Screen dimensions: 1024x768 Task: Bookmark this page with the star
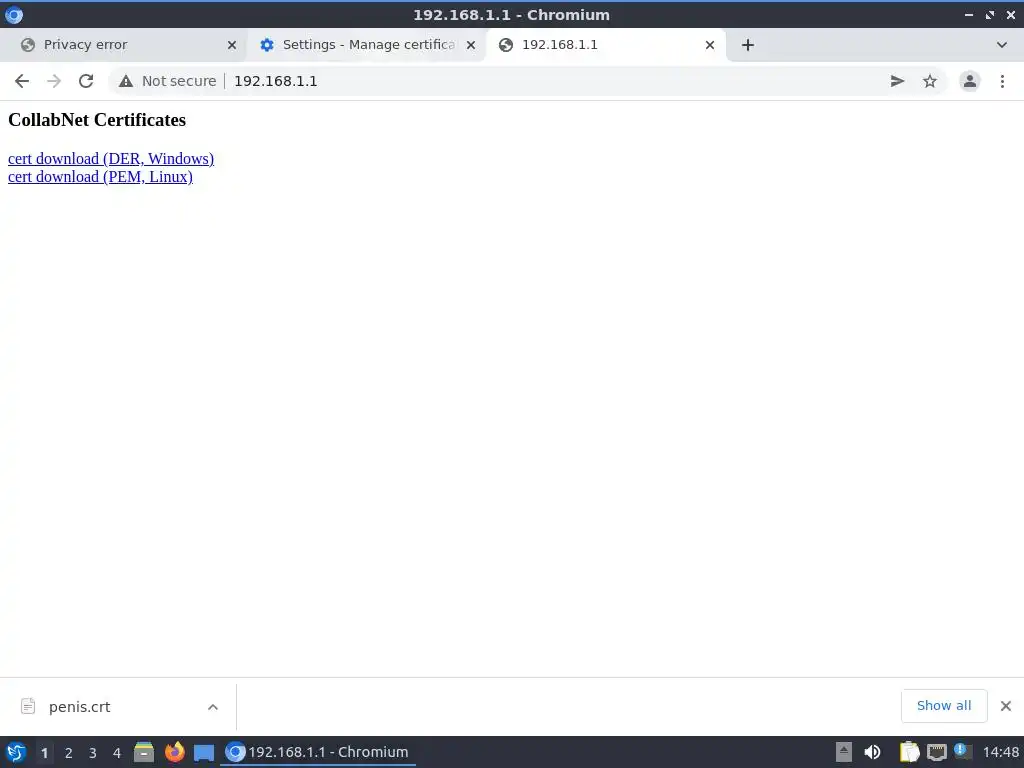point(930,81)
